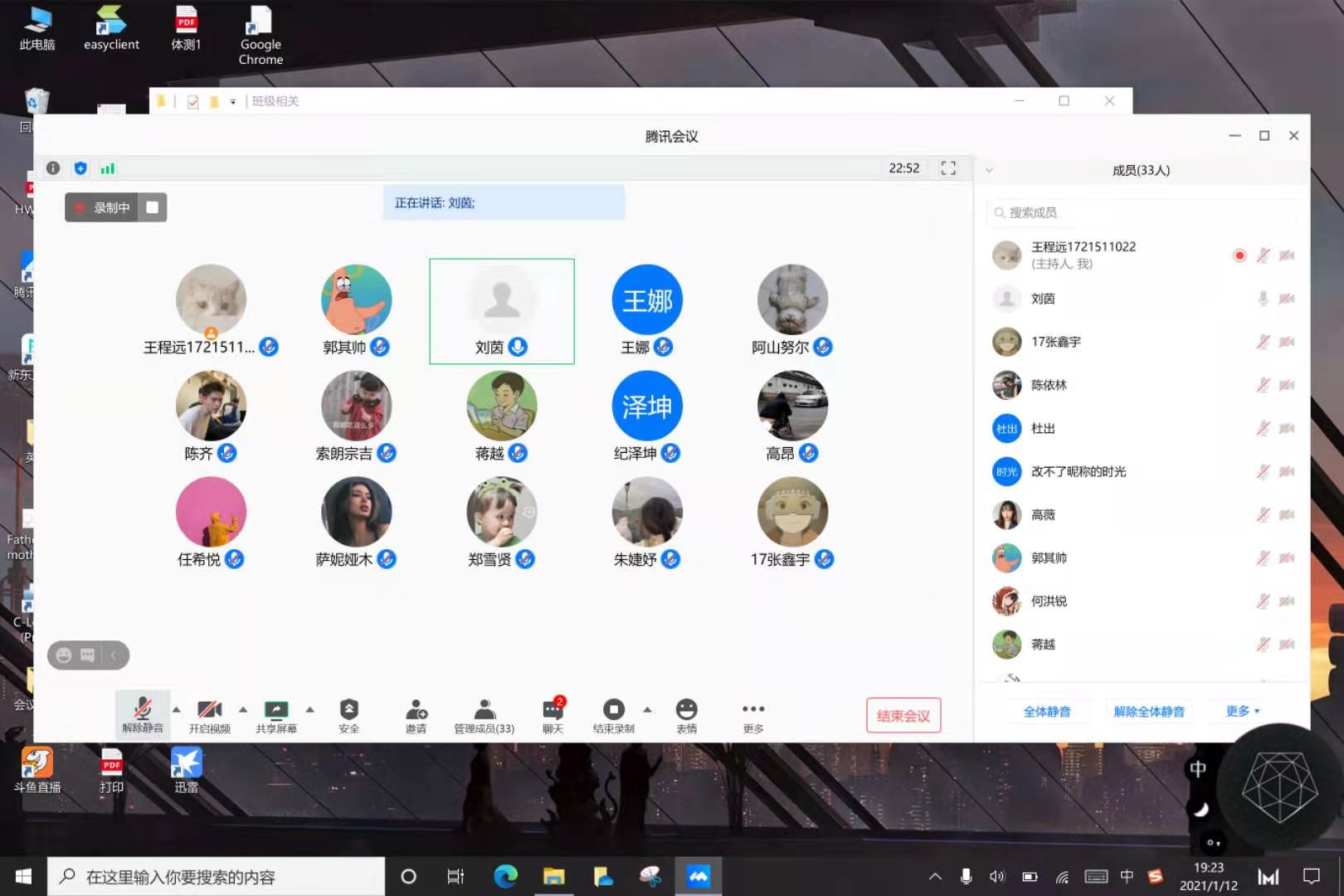Screen dimensions: 1344x896
Task: Click mute icon next to 纪泽坤
Action: point(671,453)
